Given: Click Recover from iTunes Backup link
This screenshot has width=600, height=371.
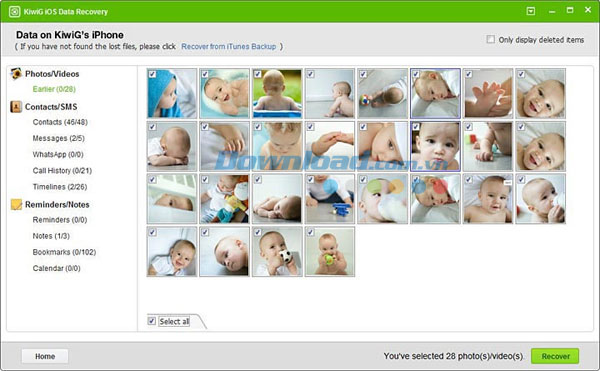Looking at the screenshot, I should (228, 47).
